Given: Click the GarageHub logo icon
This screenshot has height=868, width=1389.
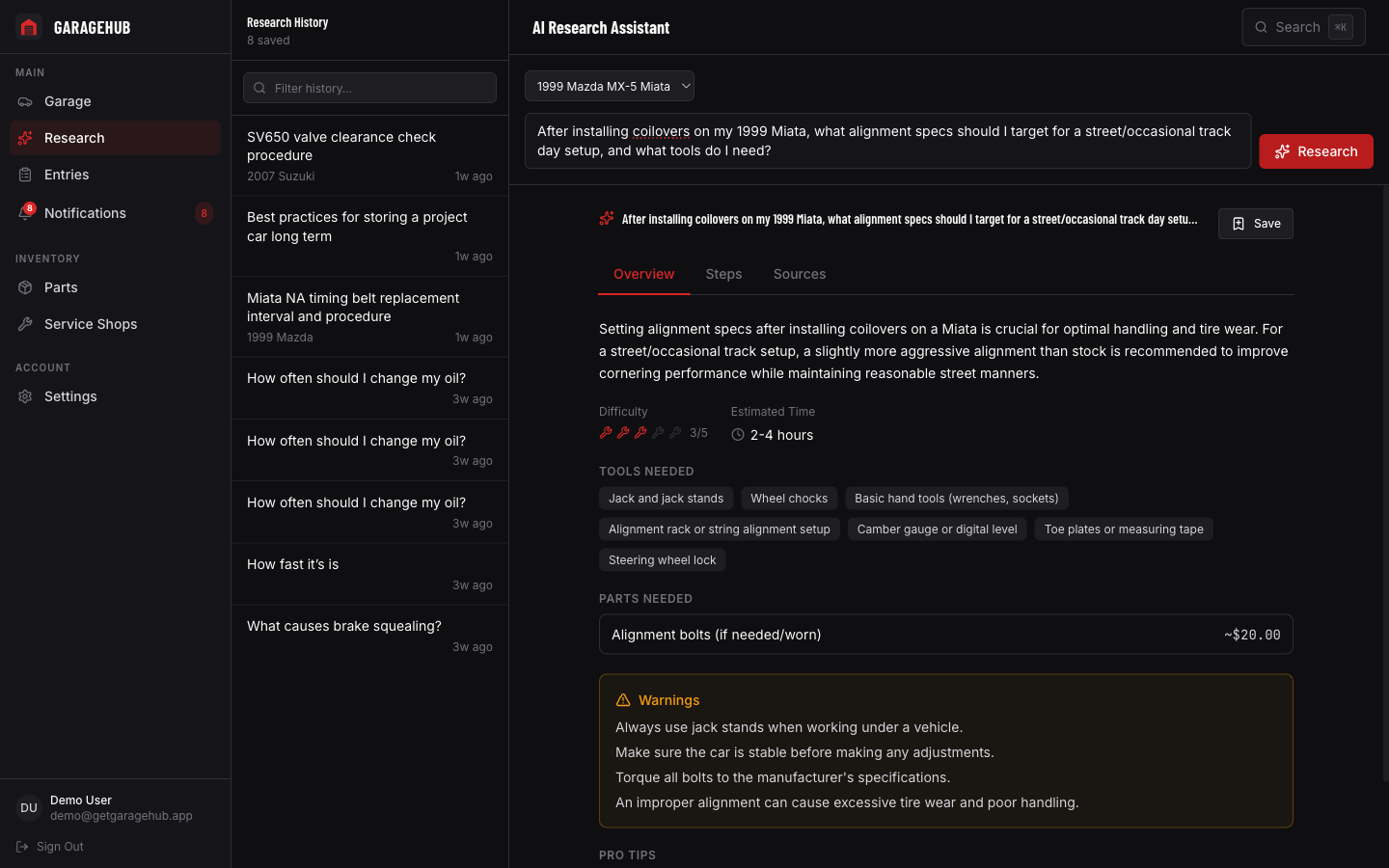Looking at the screenshot, I should (29, 27).
